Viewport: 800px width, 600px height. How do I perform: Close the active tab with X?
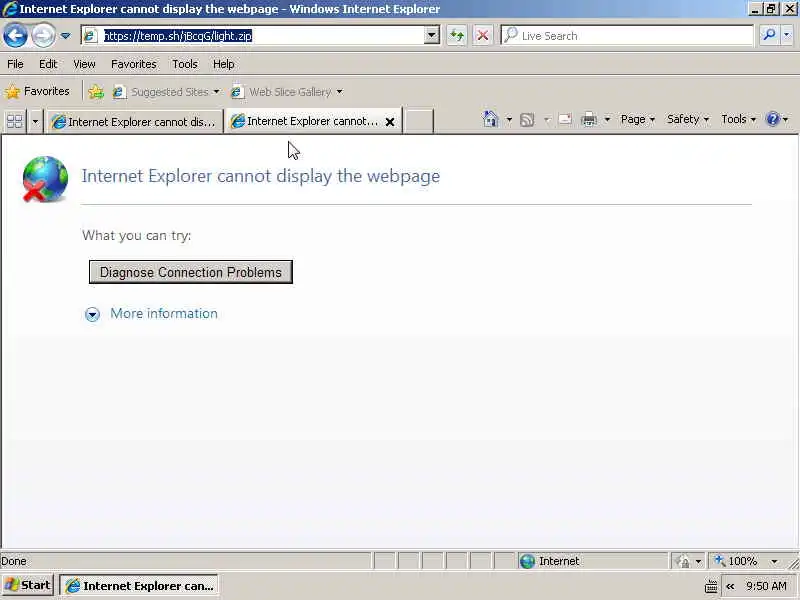390,122
